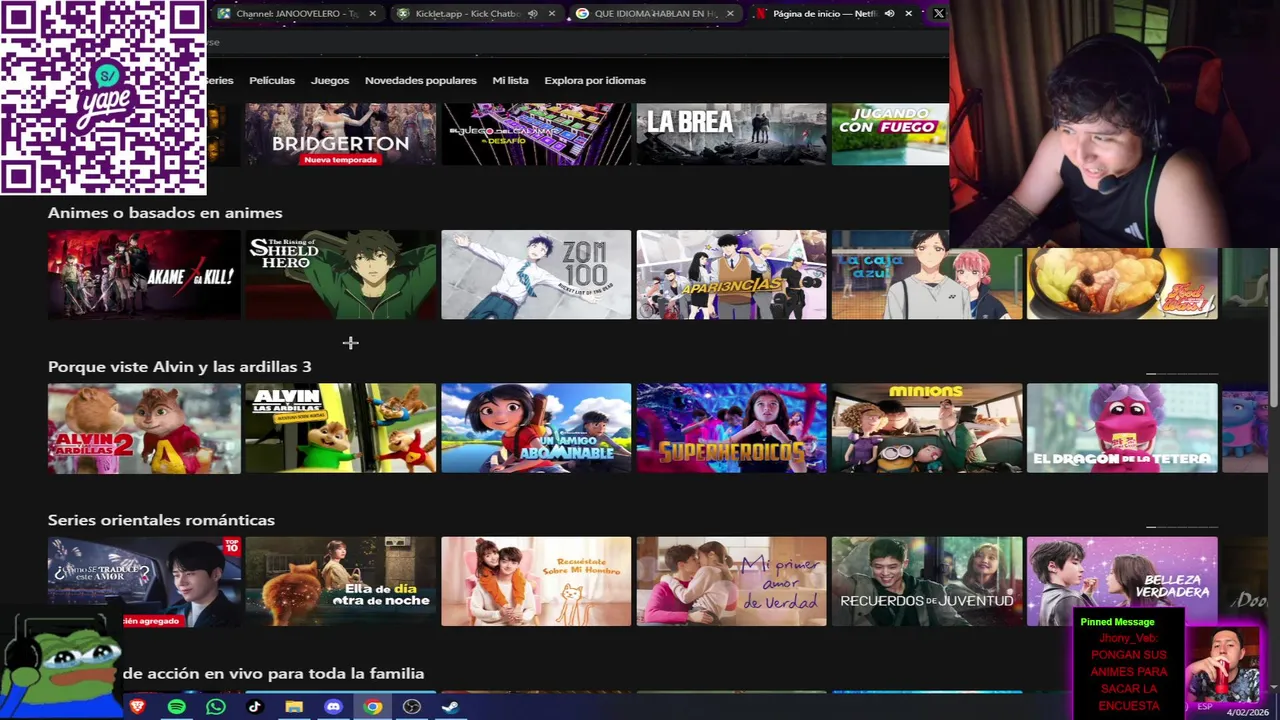Screen dimensions: 1280x720
Task: Click the 'Alvin' row page indicator dots
Action: [x=1182, y=374]
